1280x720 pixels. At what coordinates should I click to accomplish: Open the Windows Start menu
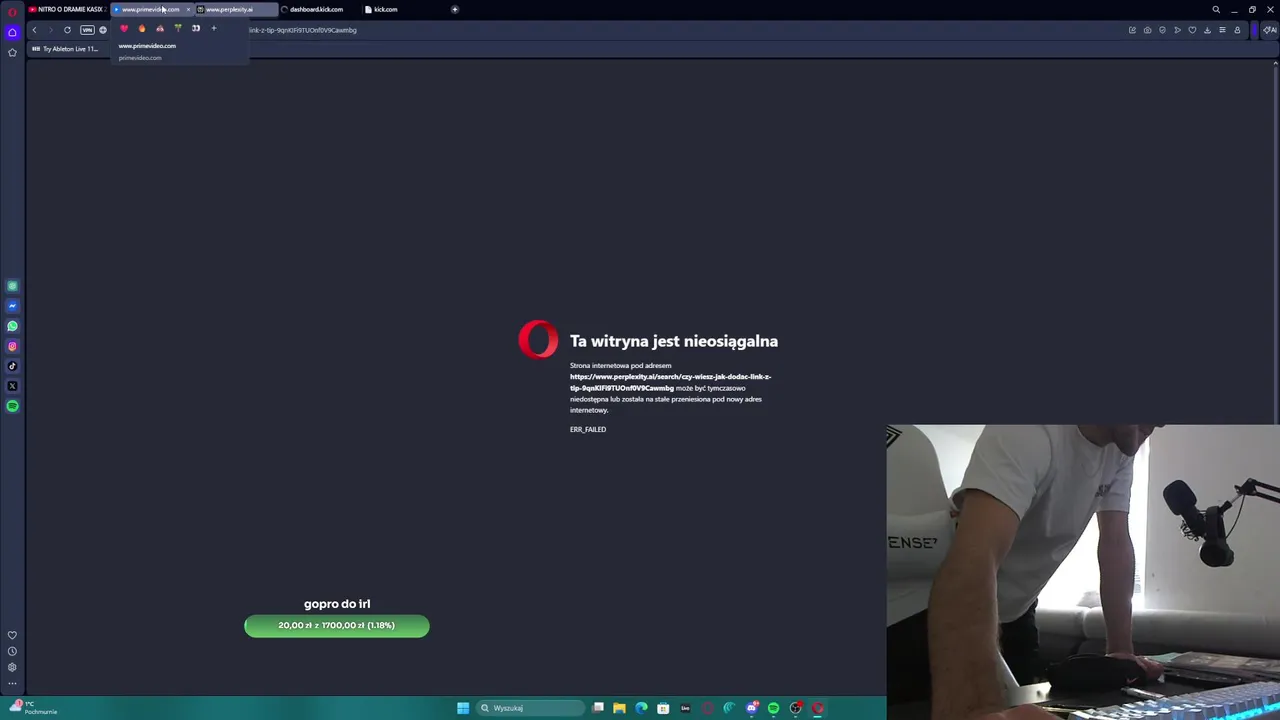coord(463,708)
